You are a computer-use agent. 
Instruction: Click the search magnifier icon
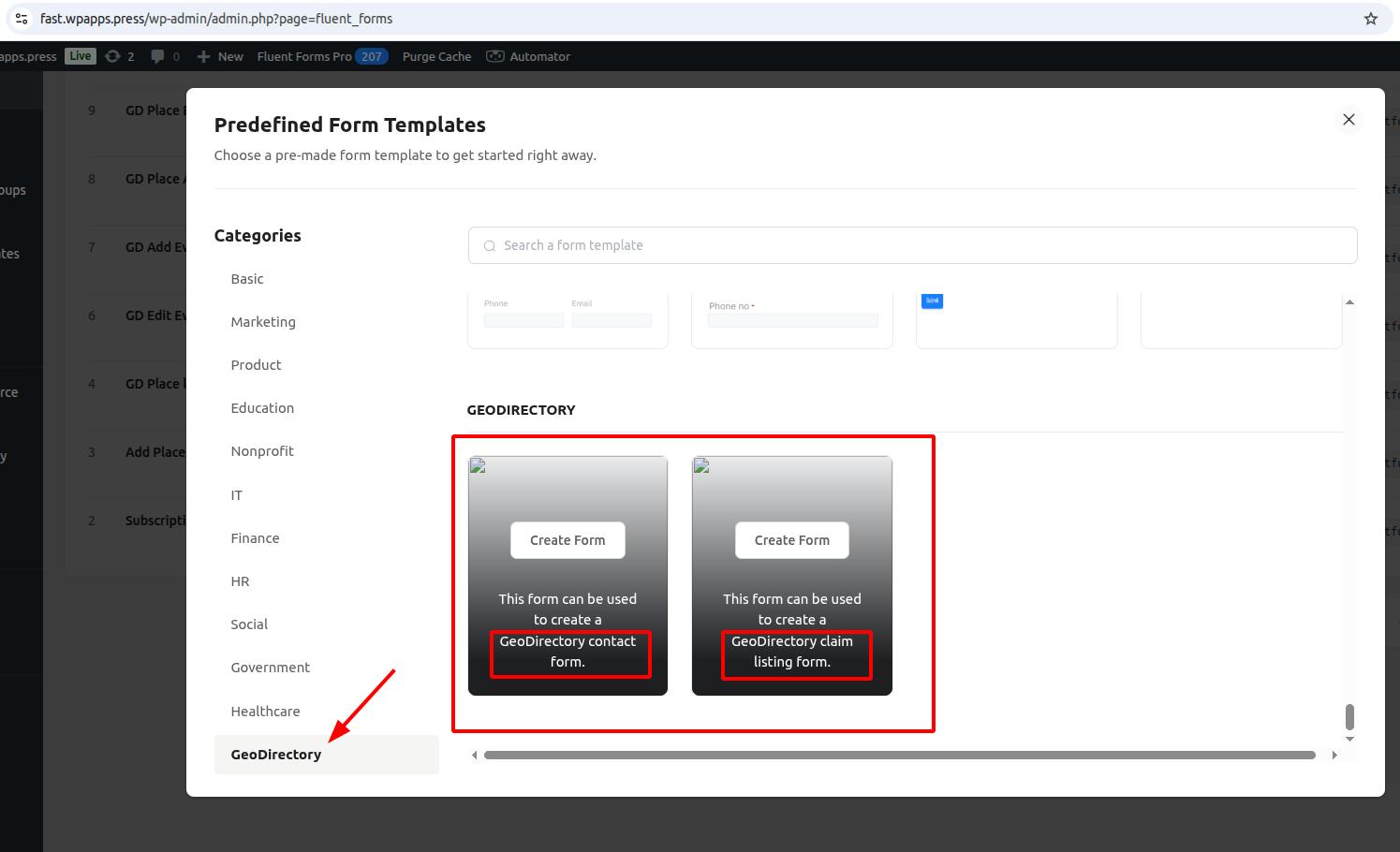click(x=489, y=246)
